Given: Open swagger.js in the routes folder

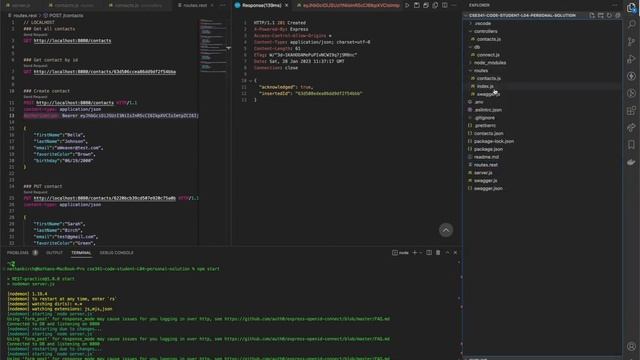Looking at the screenshot, I should pos(488,94).
